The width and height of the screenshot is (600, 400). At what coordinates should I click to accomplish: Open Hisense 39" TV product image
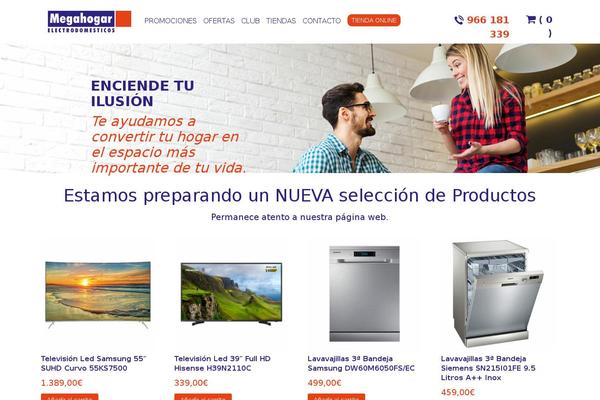pos(231,295)
